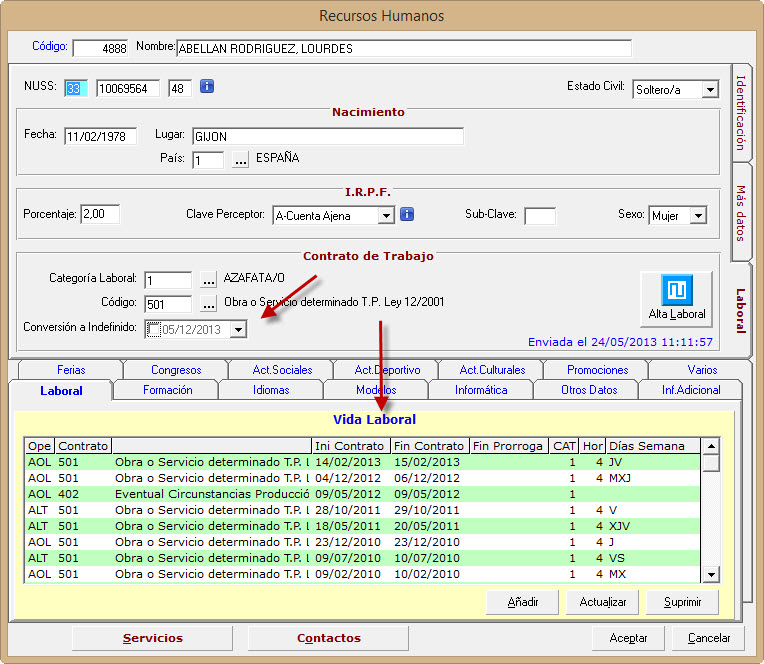
Task: Open Conversión a Indefinido date picker arrow
Action: pyautogui.click(x=238, y=329)
